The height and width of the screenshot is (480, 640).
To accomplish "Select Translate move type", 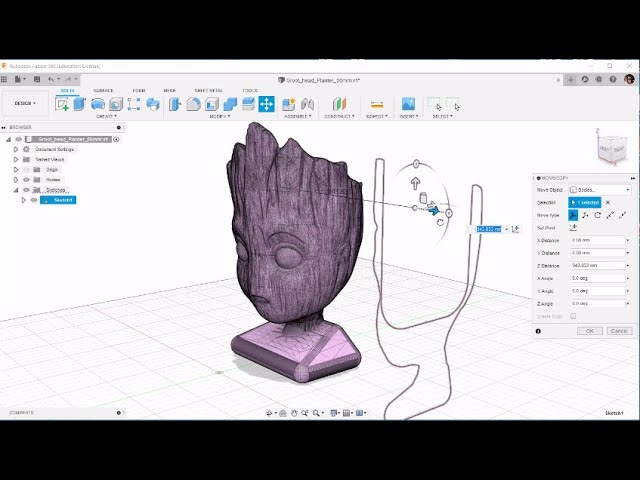I will [x=585, y=215].
